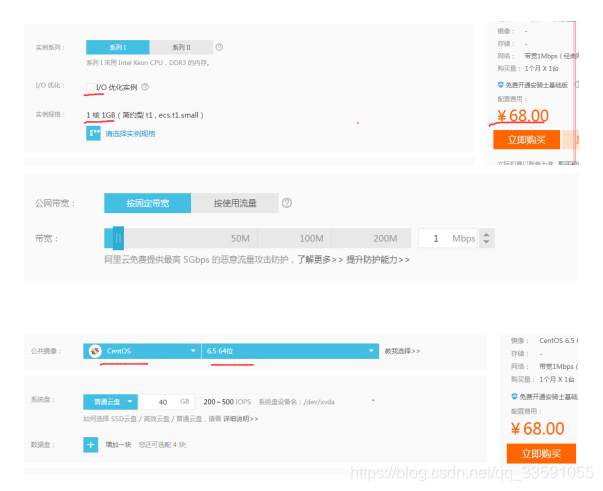Screen dimensions: 603x491
Task: Click the upper ¥68.00 price with red underline
Action: pyautogui.click(x=523, y=116)
